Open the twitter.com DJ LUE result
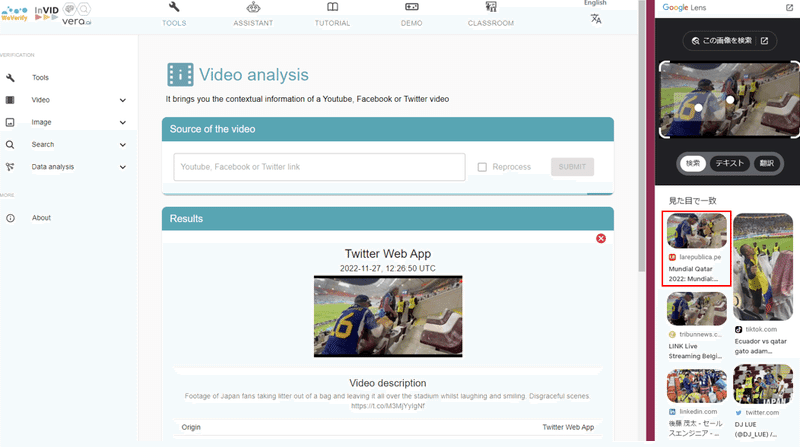800x447 pixels. click(763, 401)
